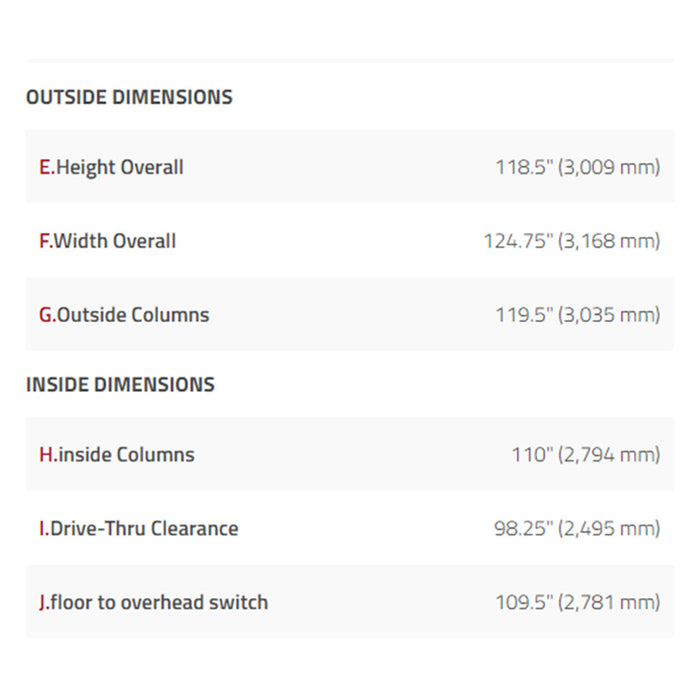Image resolution: width=700 pixels, height=700 pixels.
Task: Click the 98.25" (2,495 mm) value
Action: [x=577, y=529]
